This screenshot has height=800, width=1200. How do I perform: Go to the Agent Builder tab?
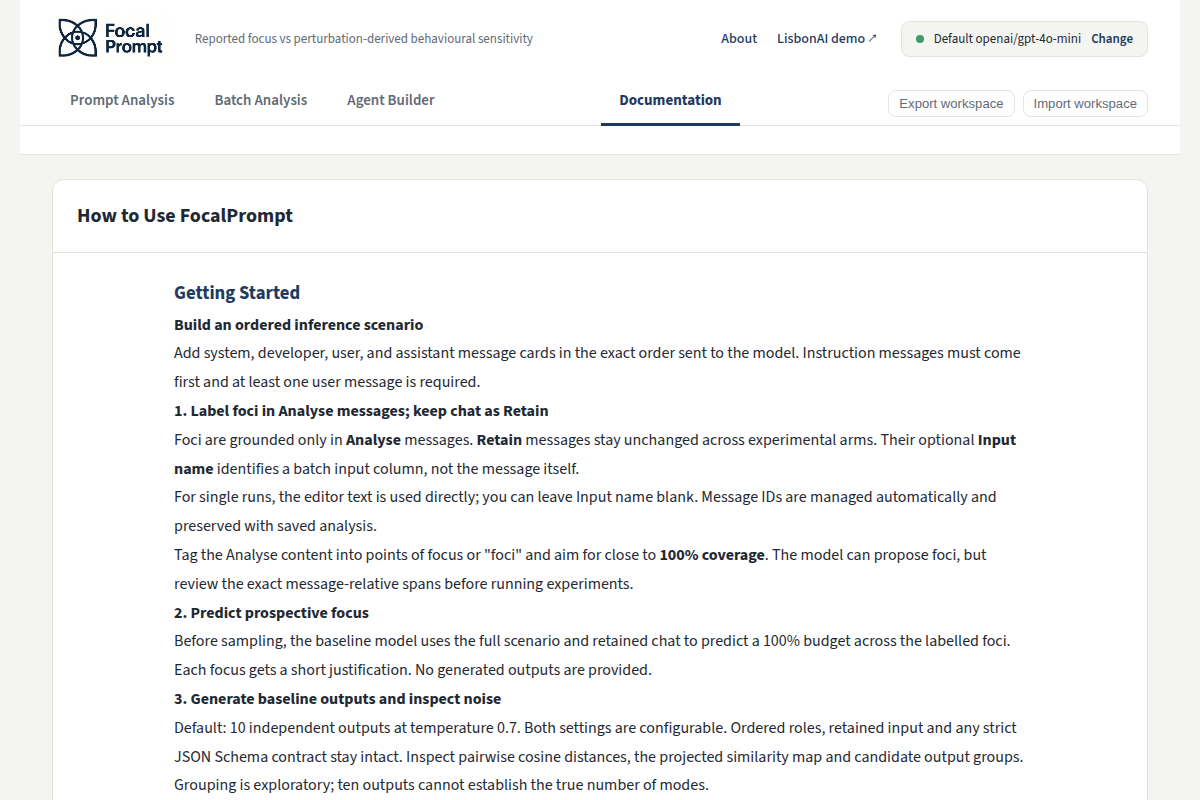(391, 100)
